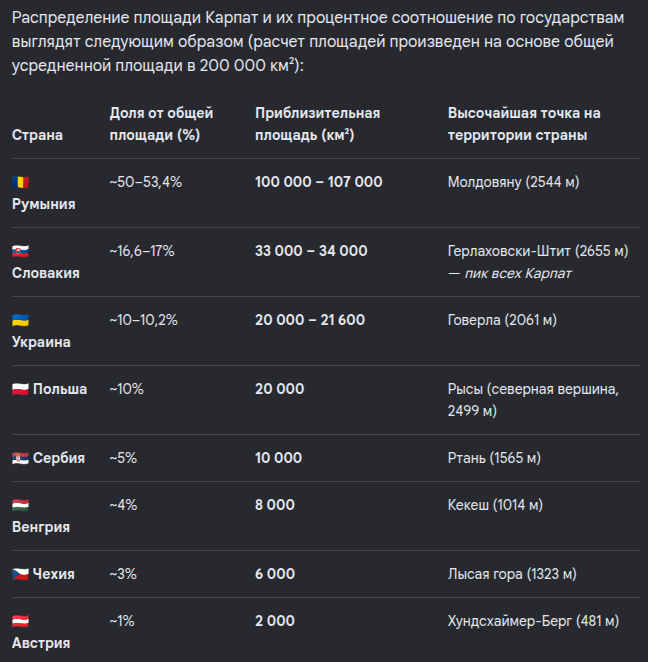Click the Poland flag icon
The width and height of the screenshot is (648, 662).
click(x=20, y=389)
